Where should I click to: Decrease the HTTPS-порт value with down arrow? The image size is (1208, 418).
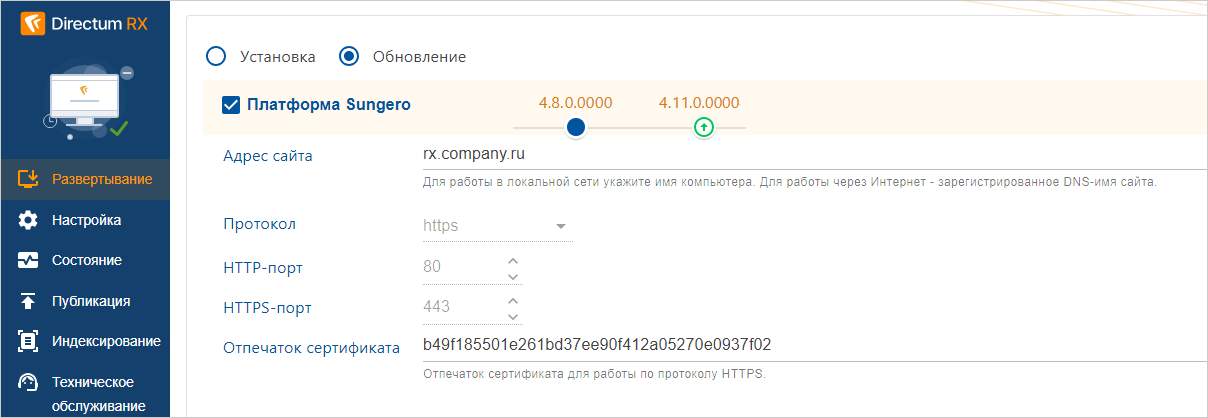coord(513,316)
